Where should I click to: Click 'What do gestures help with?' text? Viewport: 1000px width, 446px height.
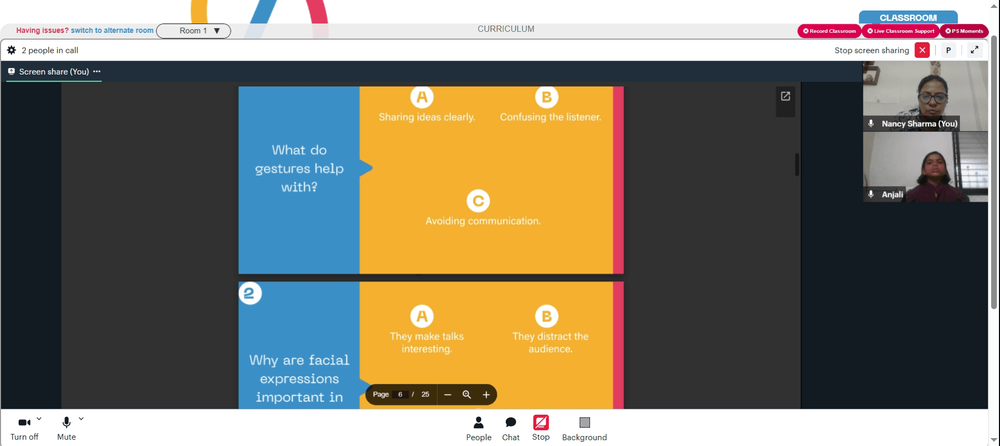(299, 169)
